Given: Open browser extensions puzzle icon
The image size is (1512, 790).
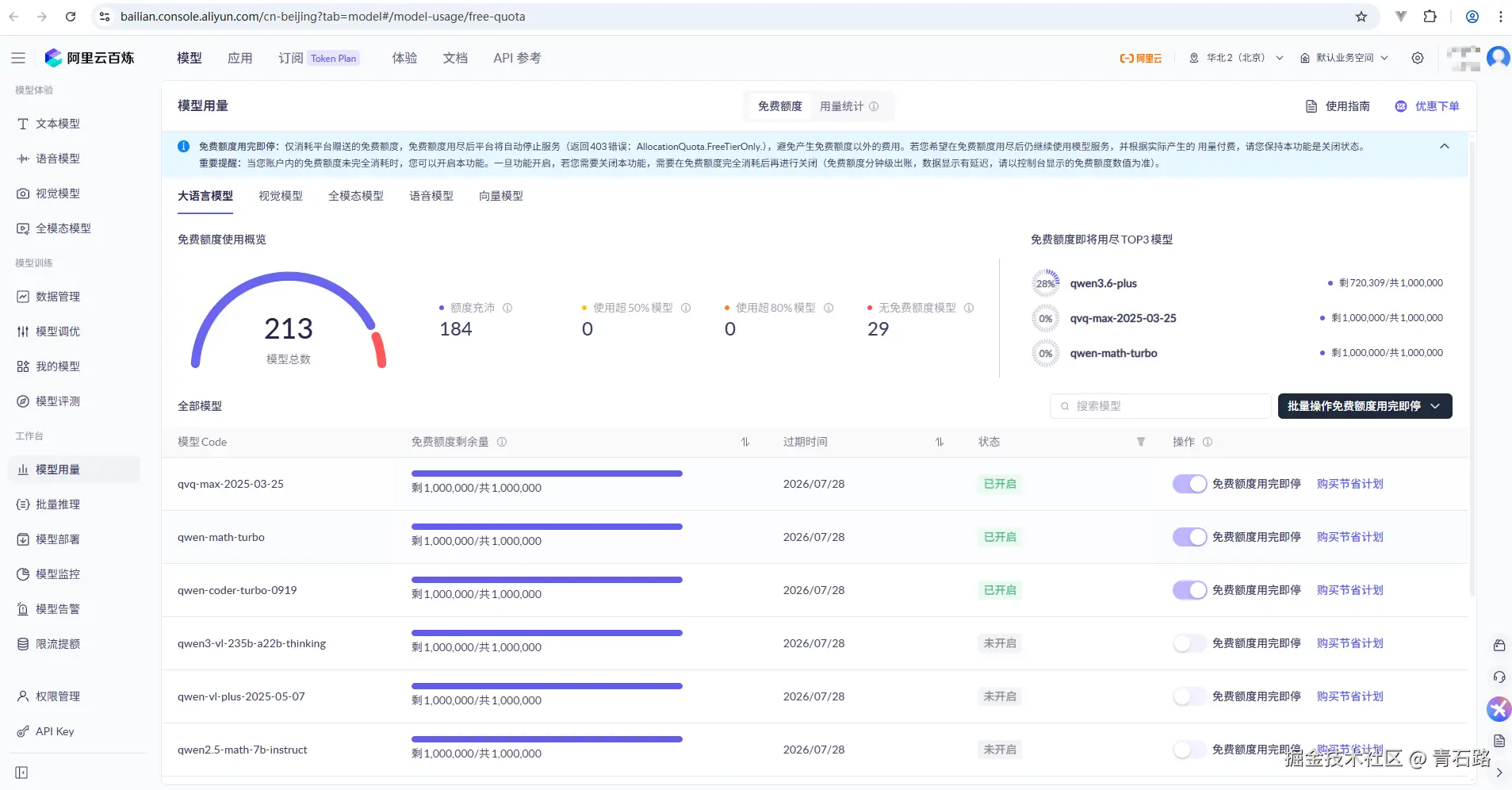Looking at the screenshot, I should (x=1430, y=17).
